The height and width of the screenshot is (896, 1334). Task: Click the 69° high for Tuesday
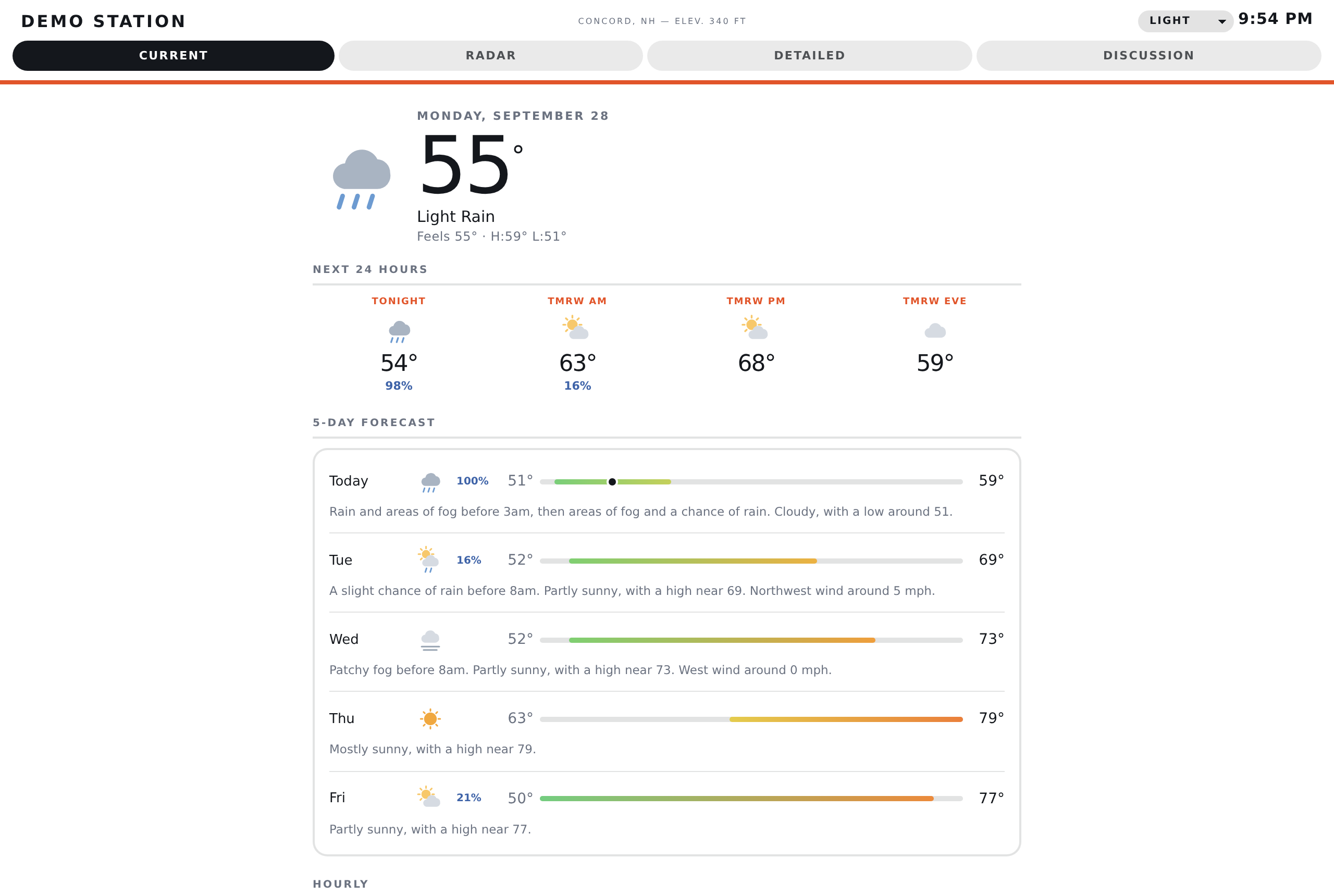pos(991,560)
